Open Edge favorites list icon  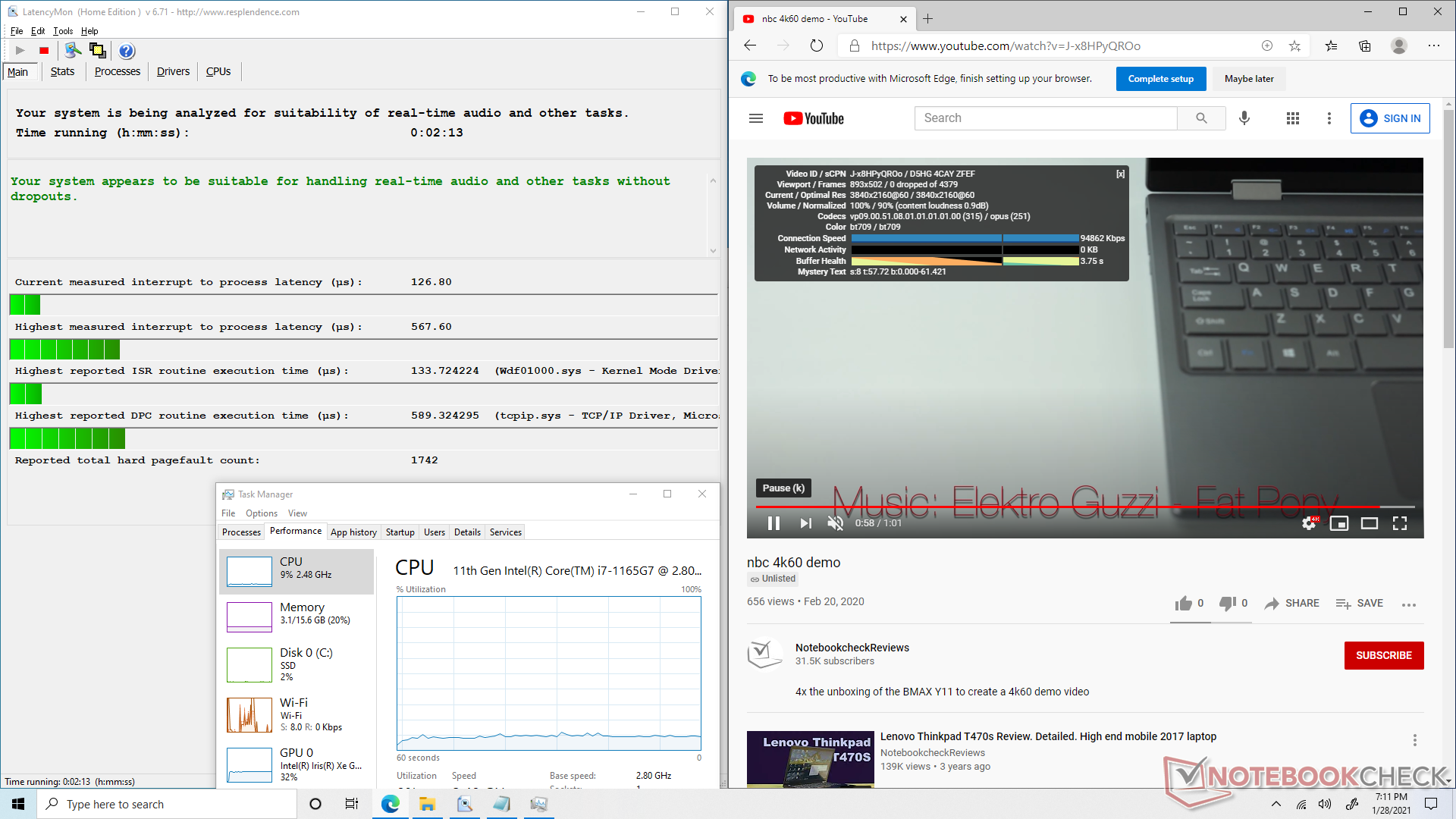pyautogui.click(x=1331, y=45)
